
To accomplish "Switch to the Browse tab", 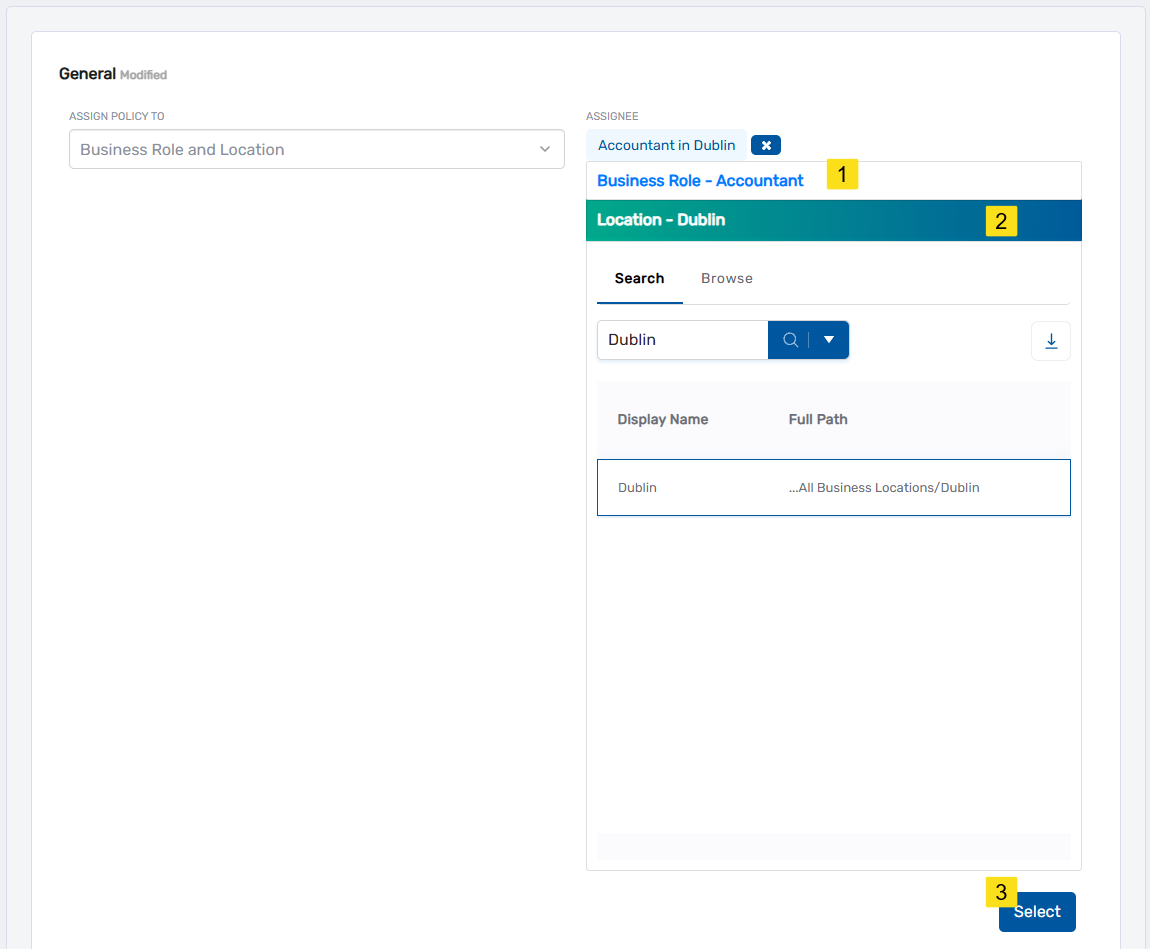I will tap(727, 278).
